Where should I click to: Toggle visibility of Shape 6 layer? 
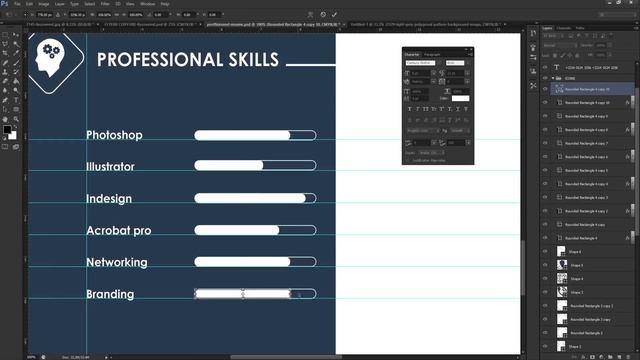pos(545,251)
